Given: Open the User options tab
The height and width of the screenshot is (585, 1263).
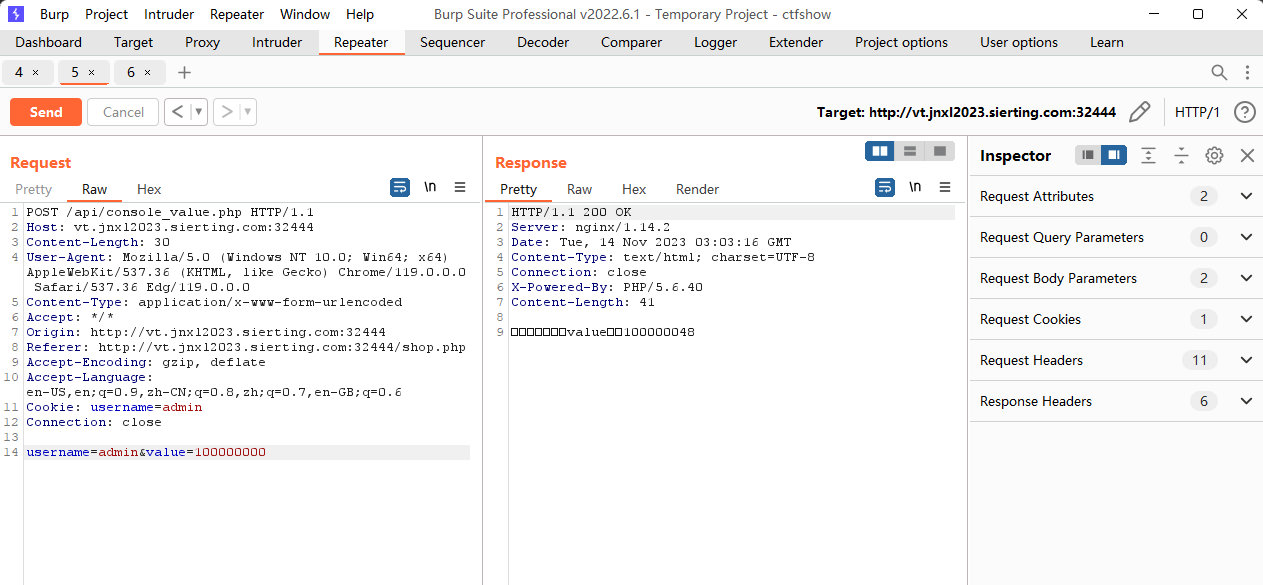Looking at the screenshot, I should [1019, 42].
